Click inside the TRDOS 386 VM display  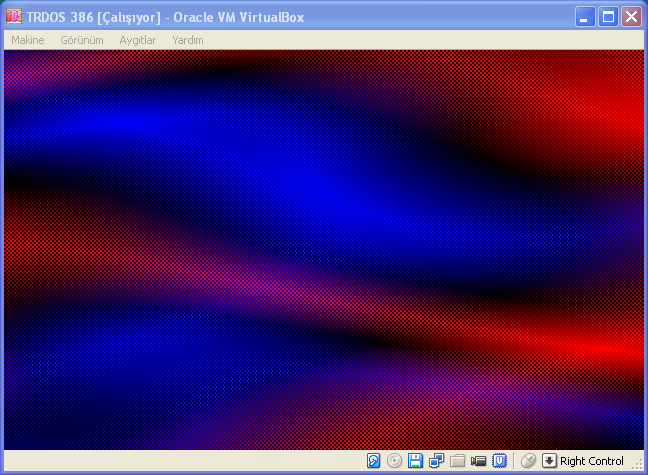point(324,250)
